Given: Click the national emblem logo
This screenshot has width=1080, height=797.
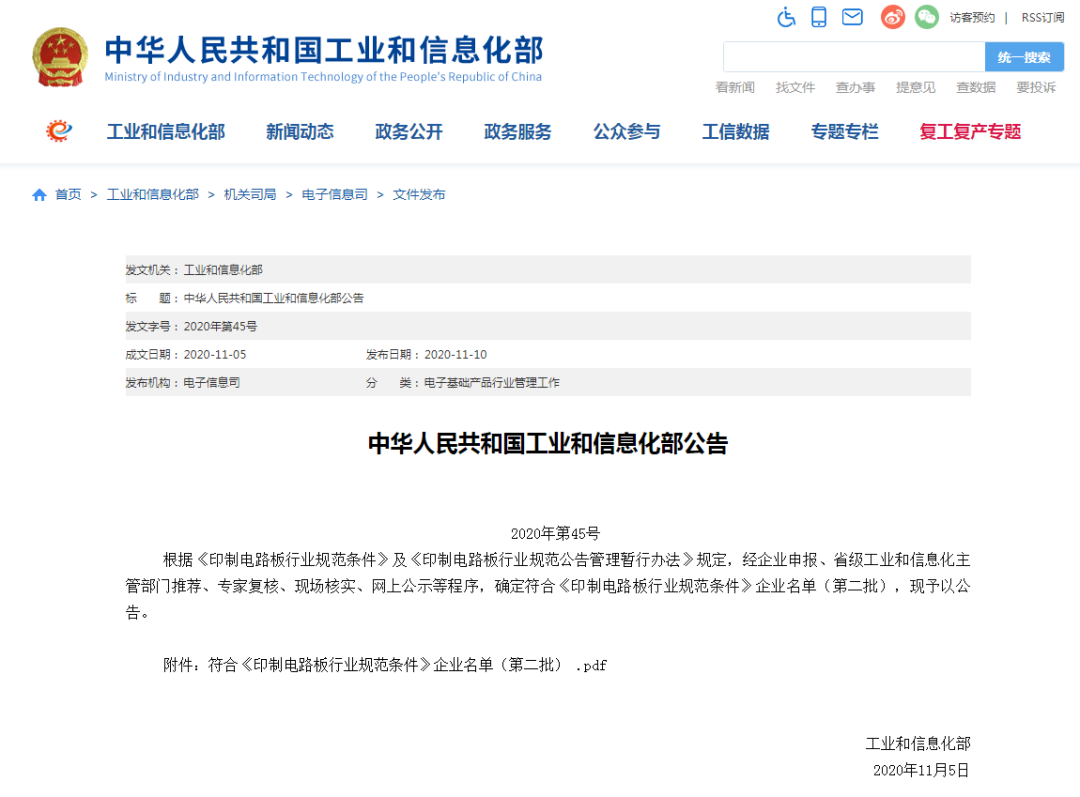Looking at the screenshot, I should [60, 57].
